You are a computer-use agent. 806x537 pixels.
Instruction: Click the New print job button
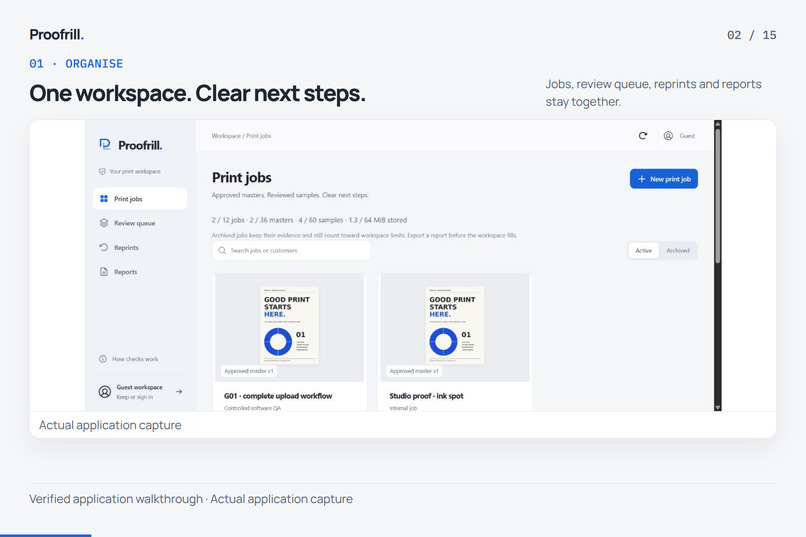pos(664,179)
